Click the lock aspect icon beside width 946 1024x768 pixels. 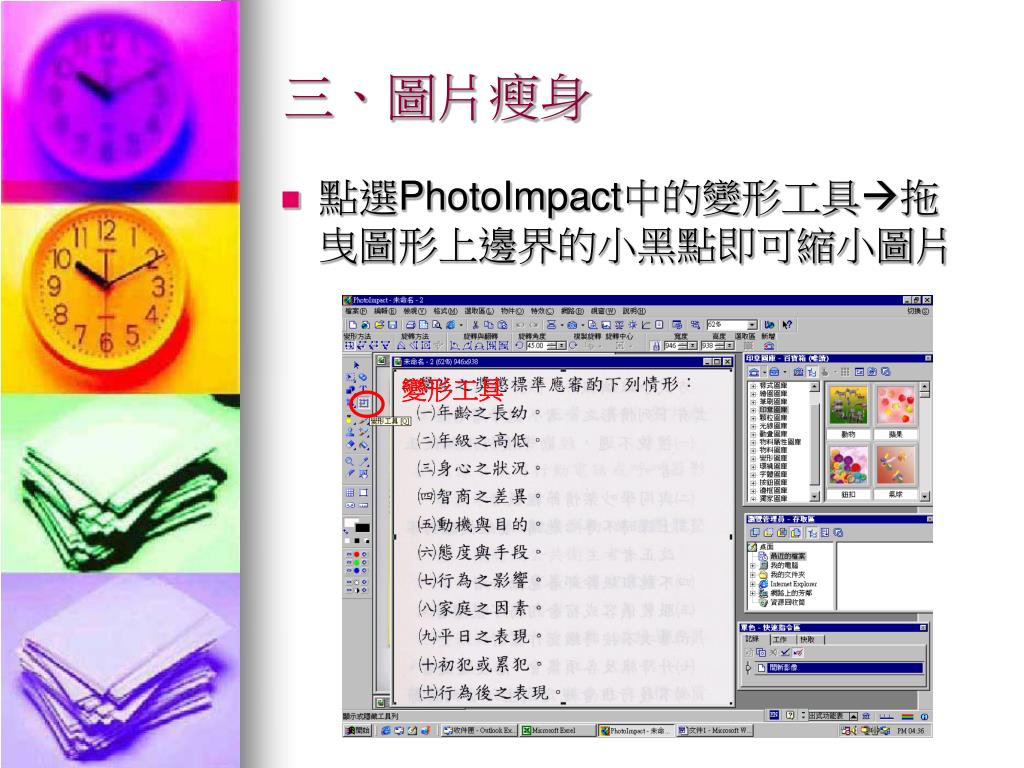(x=656, y=346)
